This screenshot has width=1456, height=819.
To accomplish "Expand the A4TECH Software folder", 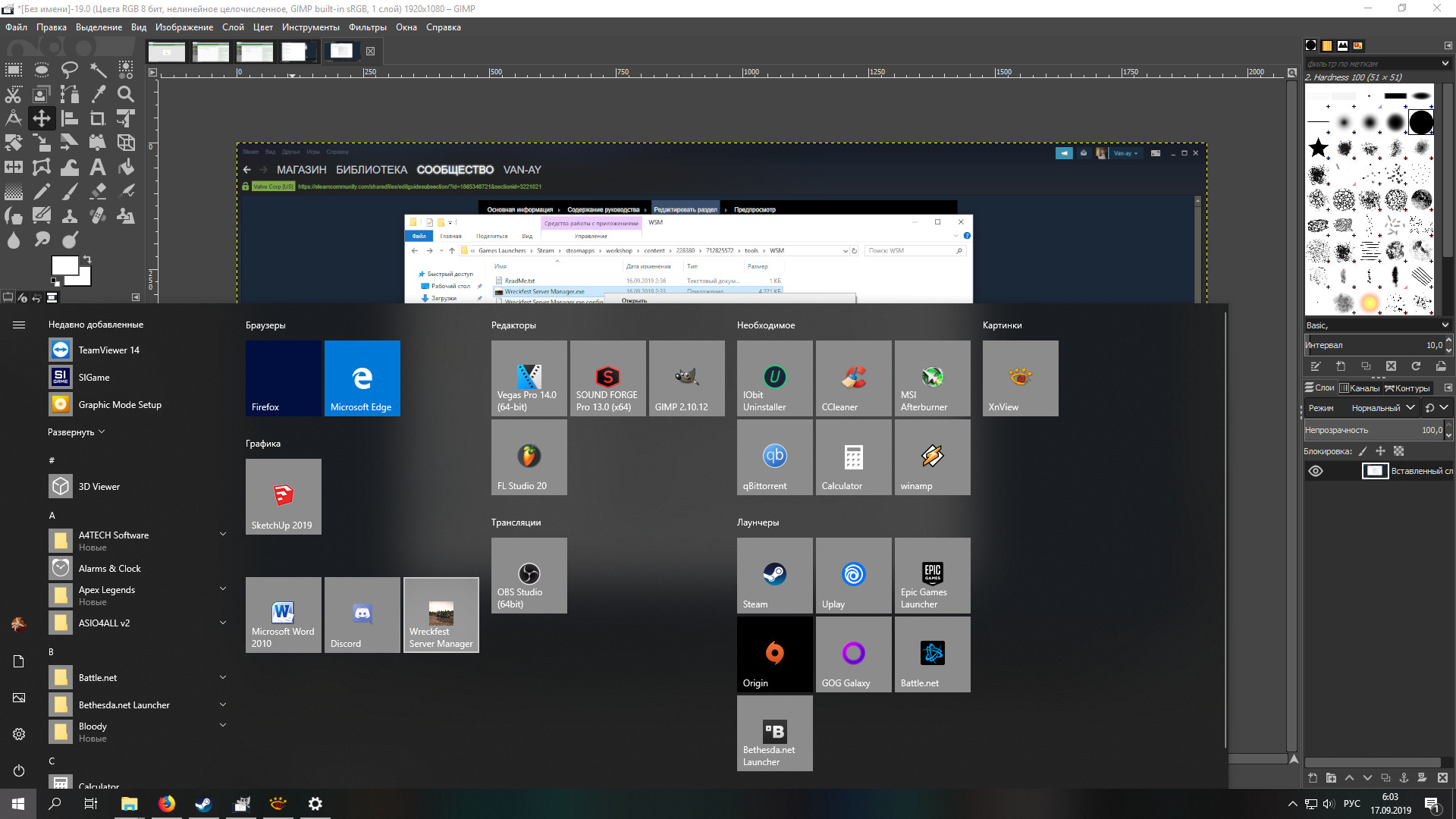I will pyautogui.click(x=223, y=535).
